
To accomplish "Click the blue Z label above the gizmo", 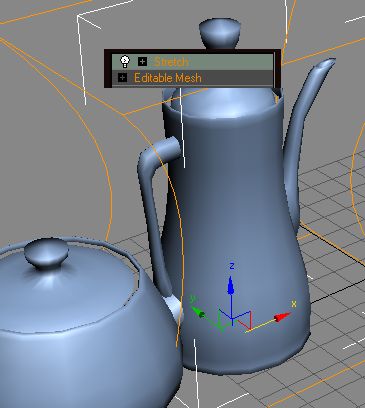I will pos(232,266).
